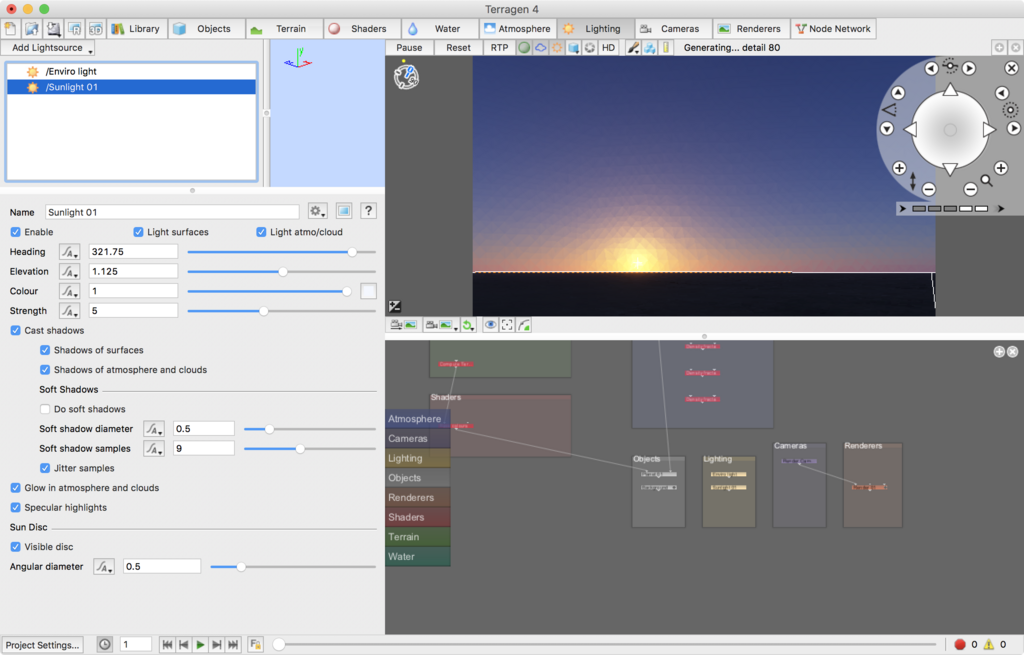Image resolution: width=1024 pixels, height=655 pixels.
Task: Click the save project disk icon
Action: (54, 29)
